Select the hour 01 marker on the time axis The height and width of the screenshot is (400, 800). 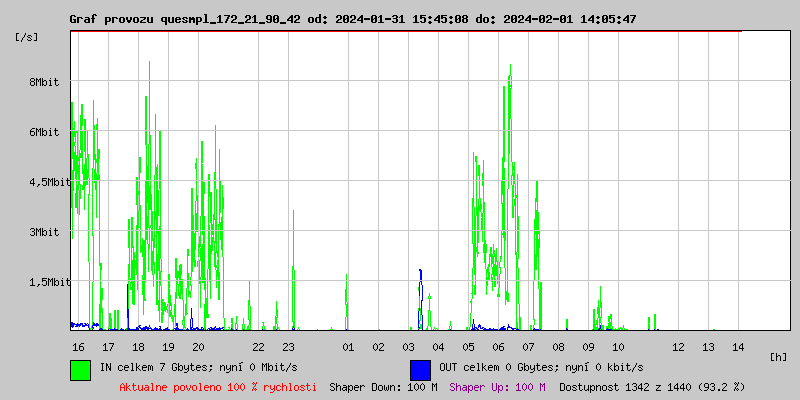coord(348,346)
